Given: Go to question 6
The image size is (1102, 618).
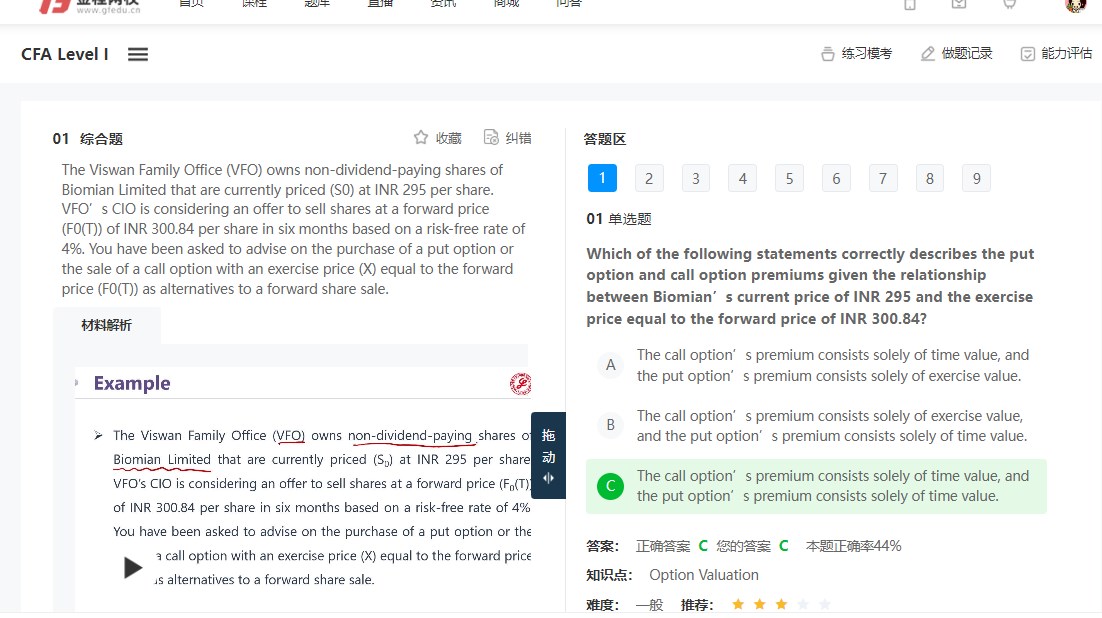Looking at the screenshot, I should tap(836, 179).
